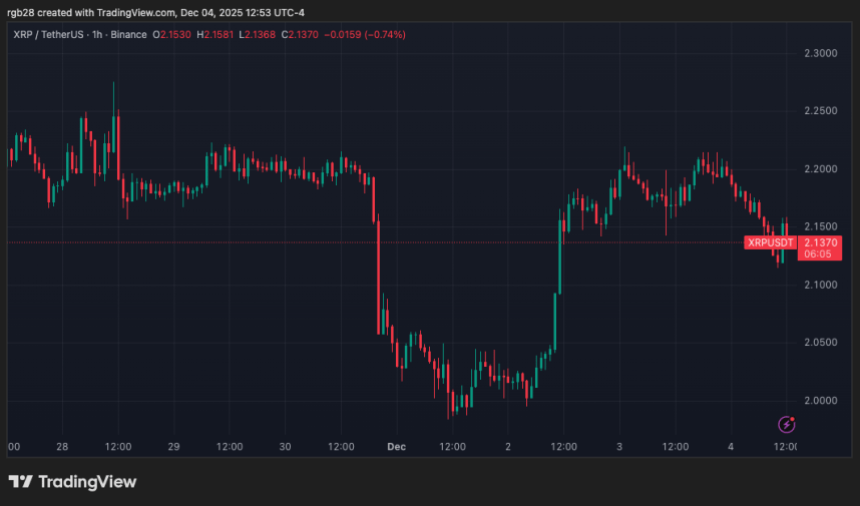Click the 1h interval in chart legend
Image resolution: width=860 pixels, height=506 pixels.
click(97, 35)
